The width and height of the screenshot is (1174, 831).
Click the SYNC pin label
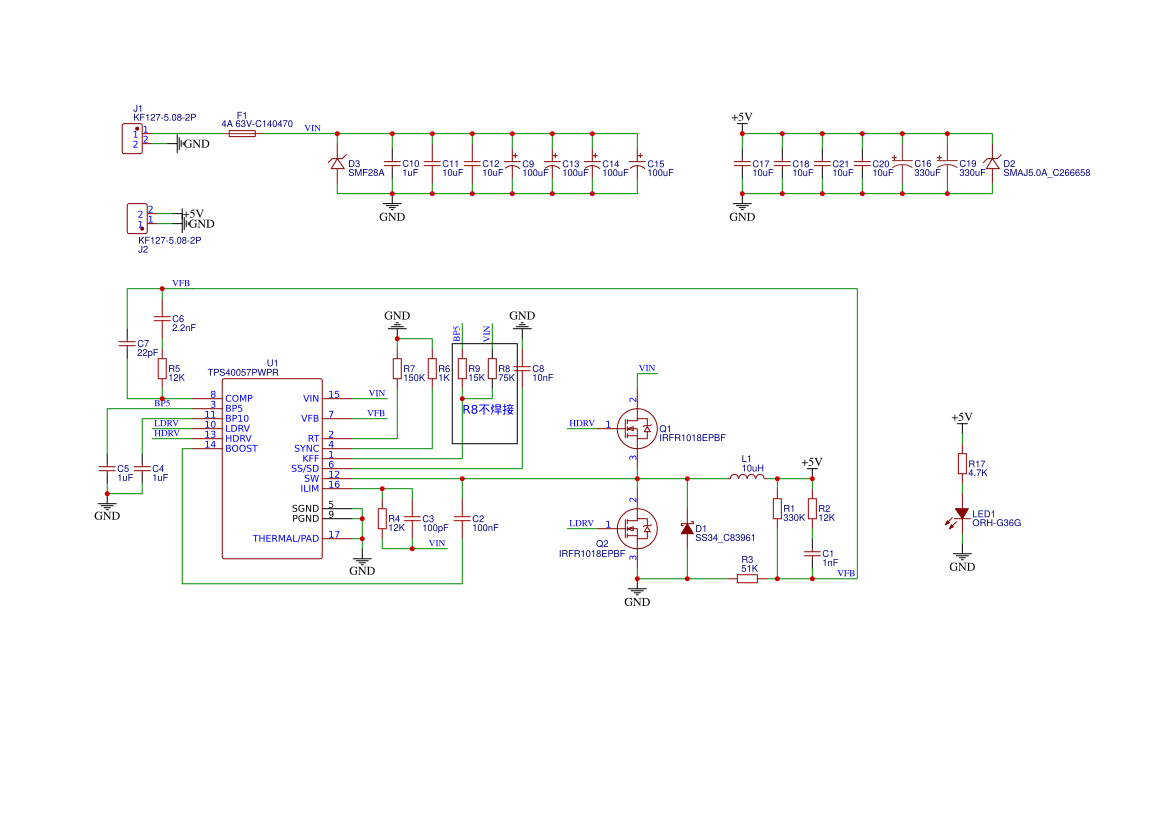[x=306, y=448]
